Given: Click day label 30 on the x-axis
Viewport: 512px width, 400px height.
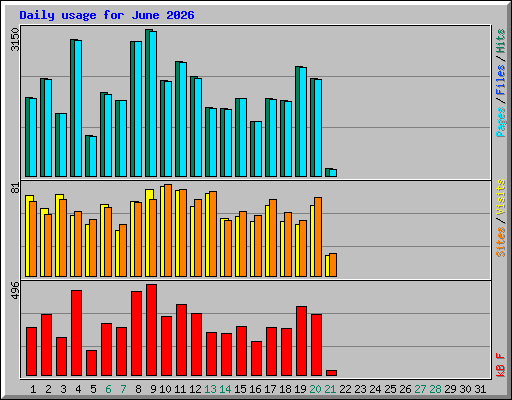Looking at the screenshot, I should 465,389.
